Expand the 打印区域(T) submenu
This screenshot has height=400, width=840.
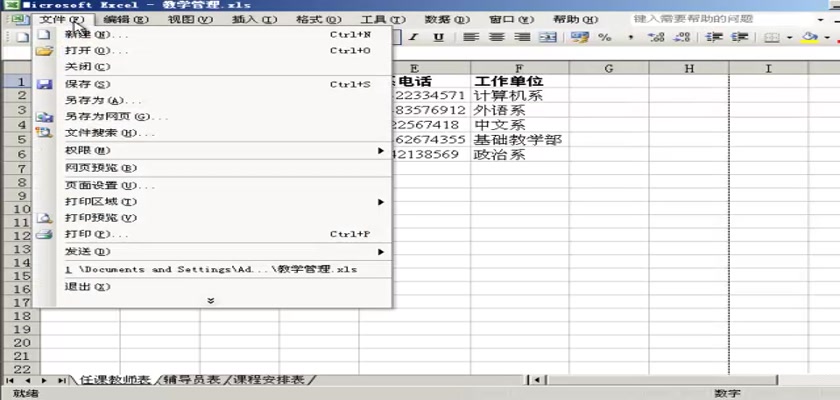213,202
